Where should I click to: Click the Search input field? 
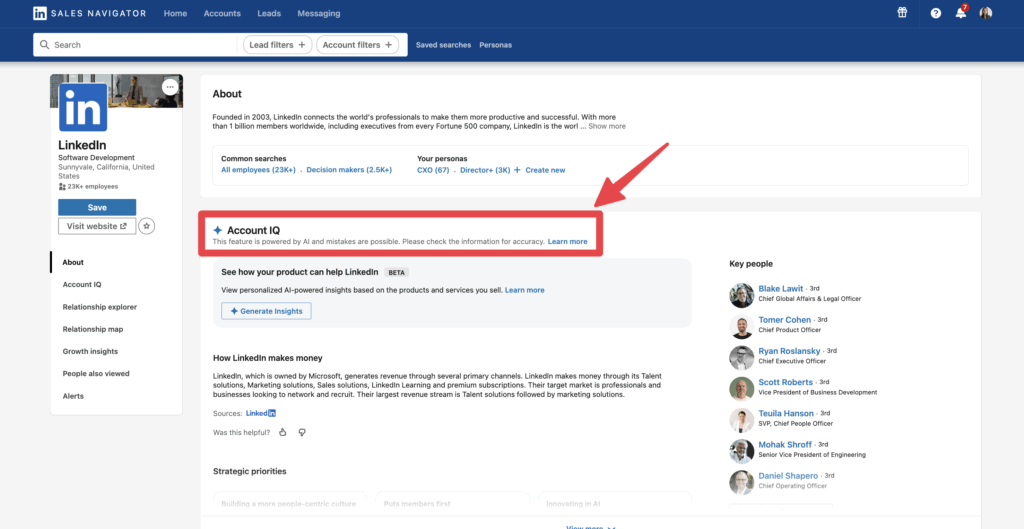(135, 45)
